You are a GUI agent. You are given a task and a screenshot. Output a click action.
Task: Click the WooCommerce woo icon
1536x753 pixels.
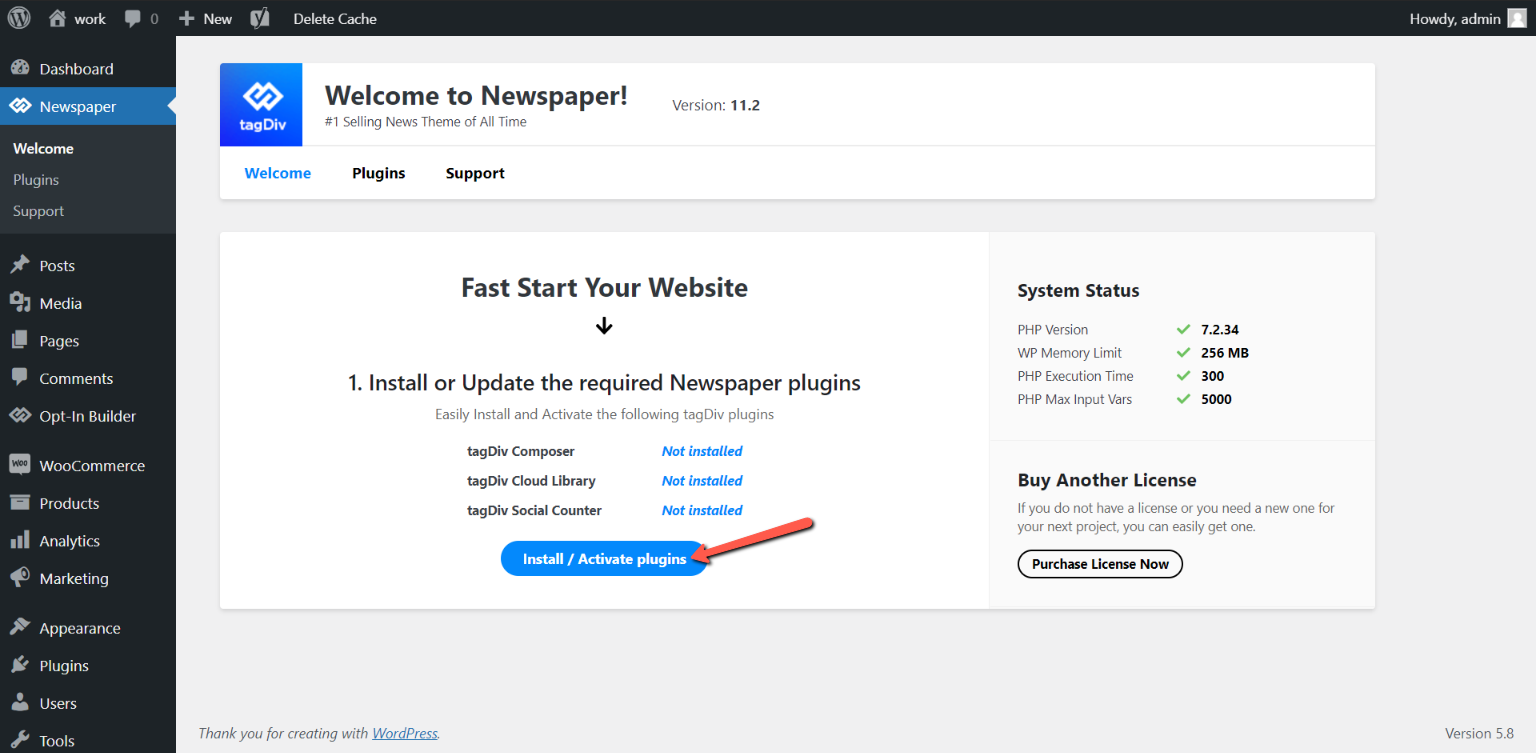pos(19,465)
